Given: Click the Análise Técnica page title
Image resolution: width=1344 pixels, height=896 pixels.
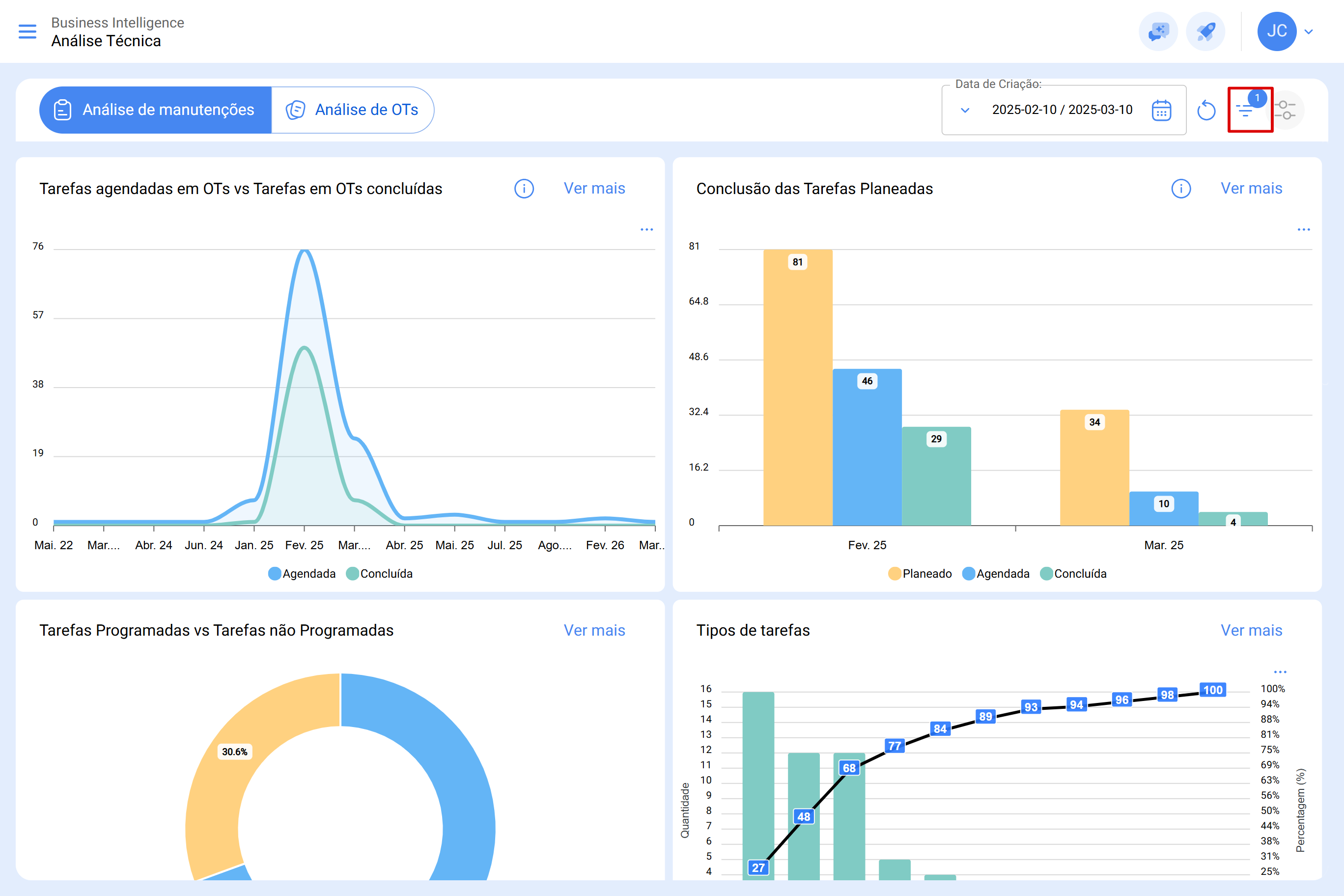Looking at the screenshot, I should (106, 41).
